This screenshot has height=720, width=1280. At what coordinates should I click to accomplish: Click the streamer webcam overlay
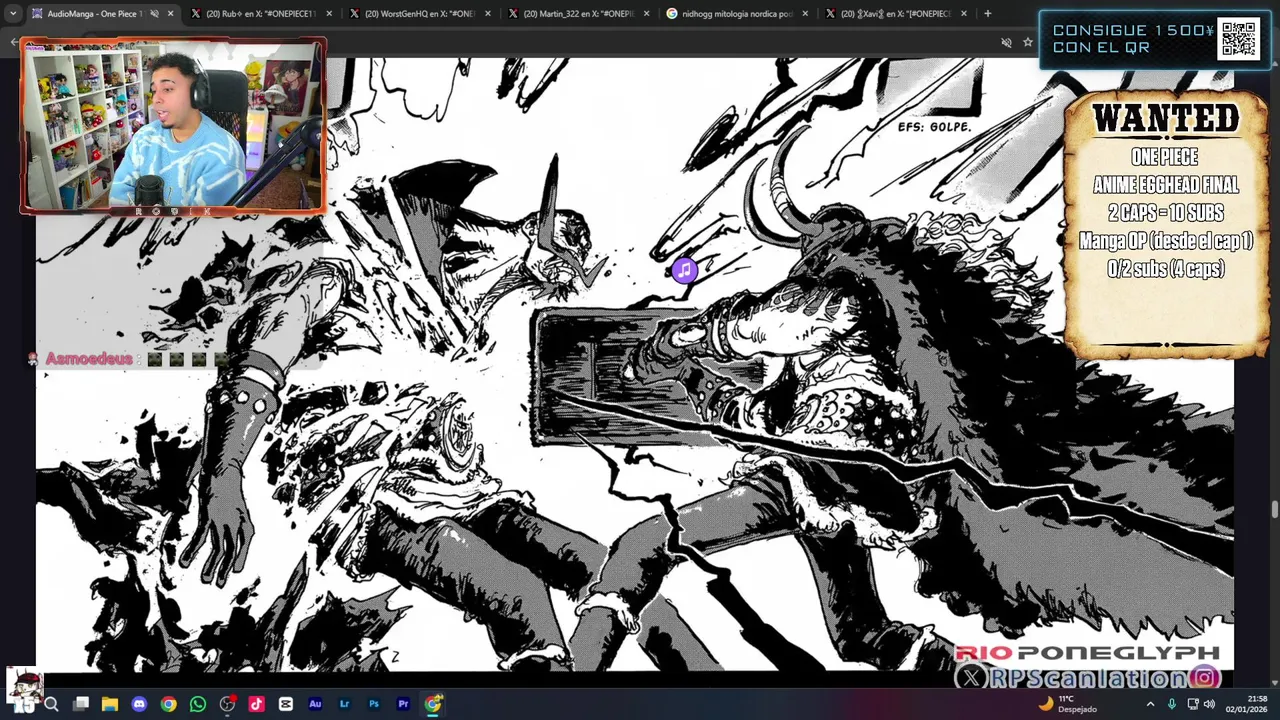[x=173, y=126]
